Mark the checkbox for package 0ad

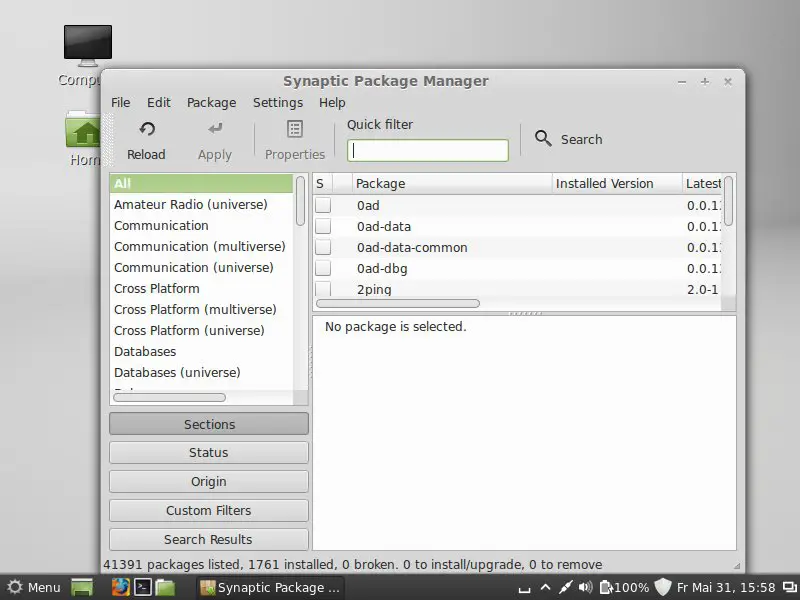323,205
